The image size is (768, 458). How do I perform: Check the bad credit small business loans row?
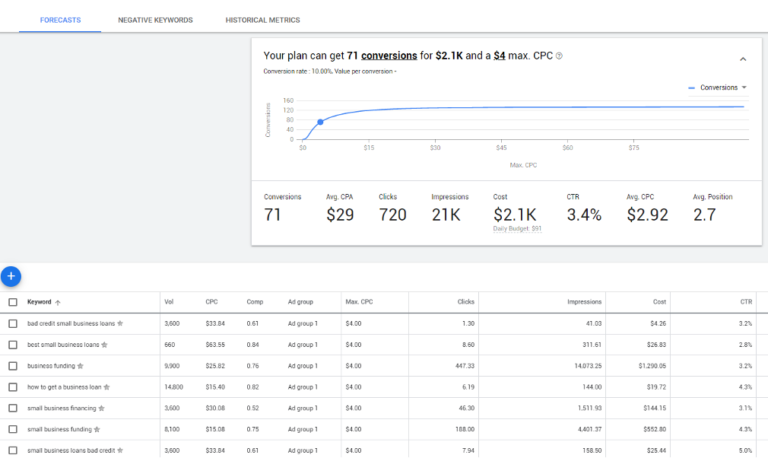click(13, 323)
